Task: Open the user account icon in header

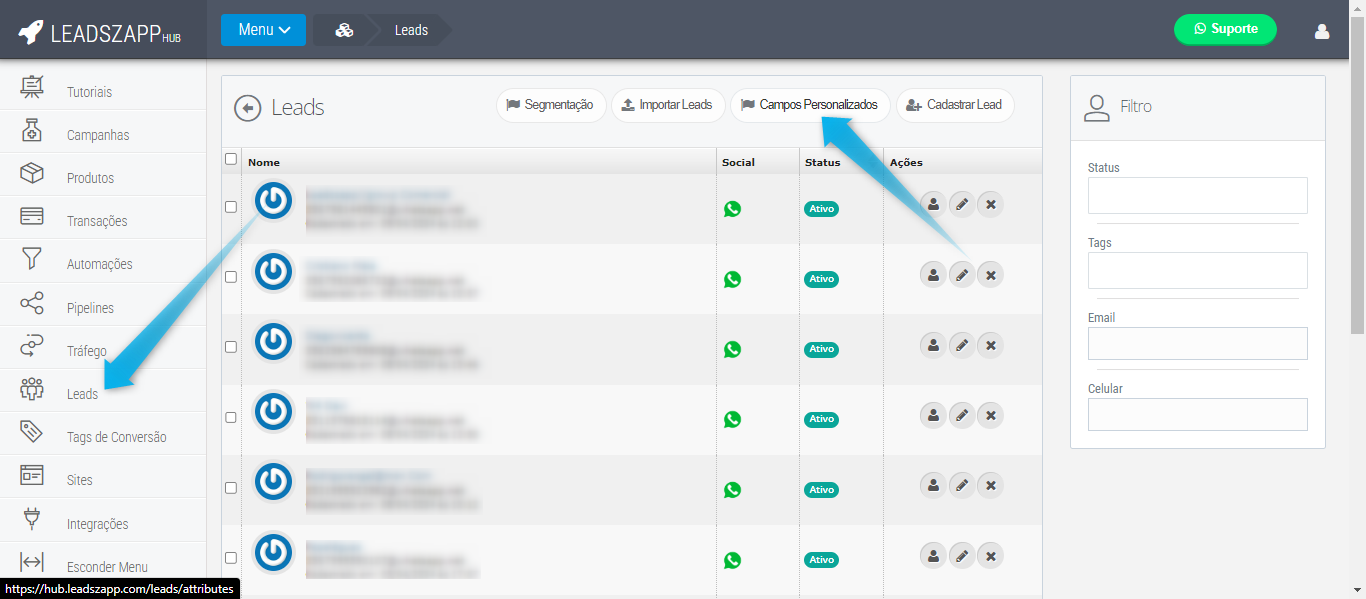Action: pyautogui.click(x=1321, y=31)
